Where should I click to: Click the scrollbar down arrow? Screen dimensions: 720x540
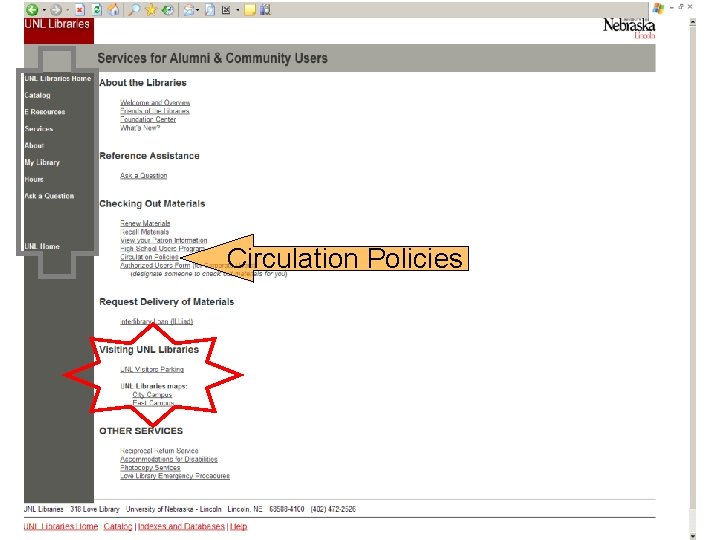(x=692, y=536)
